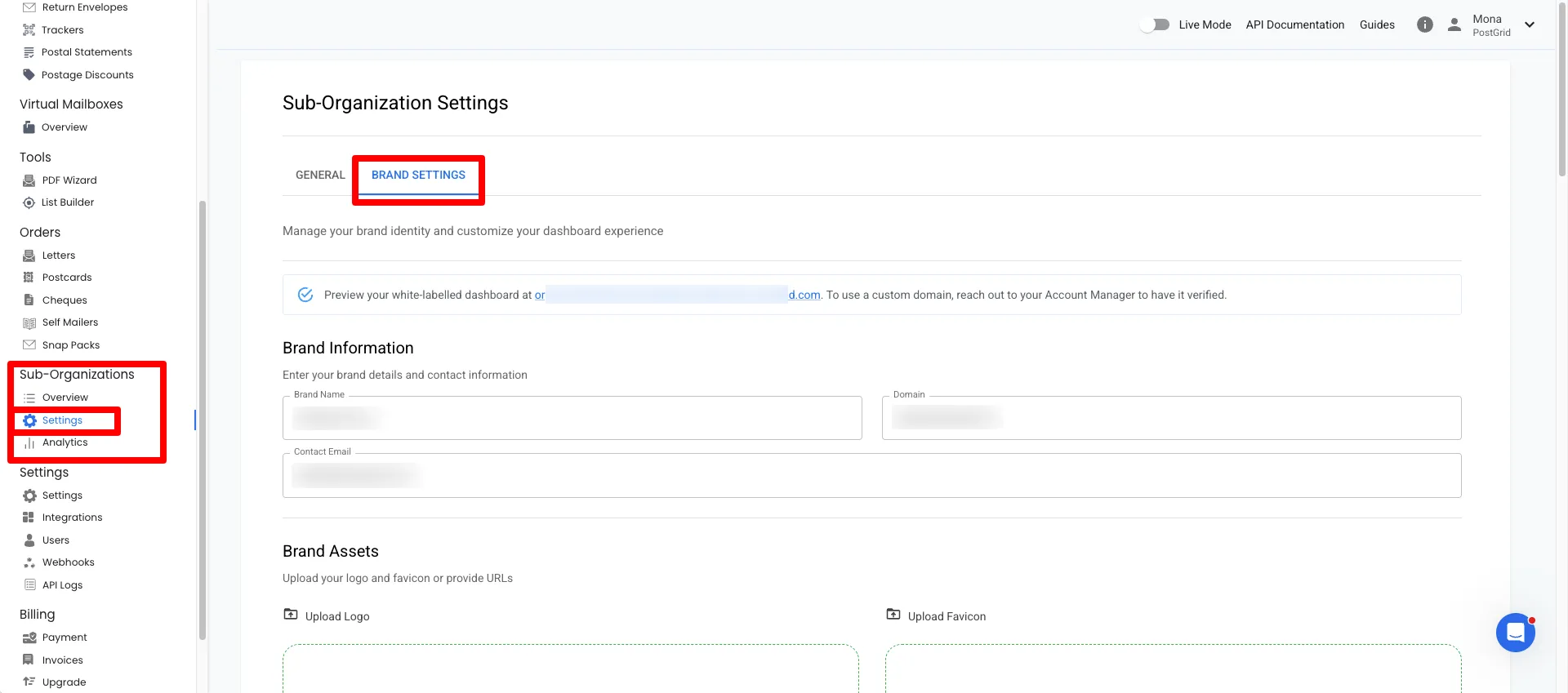This screenshot has height=693, width=1568.
Task: Click the user avatar icon
Action: click(1454, 24)
